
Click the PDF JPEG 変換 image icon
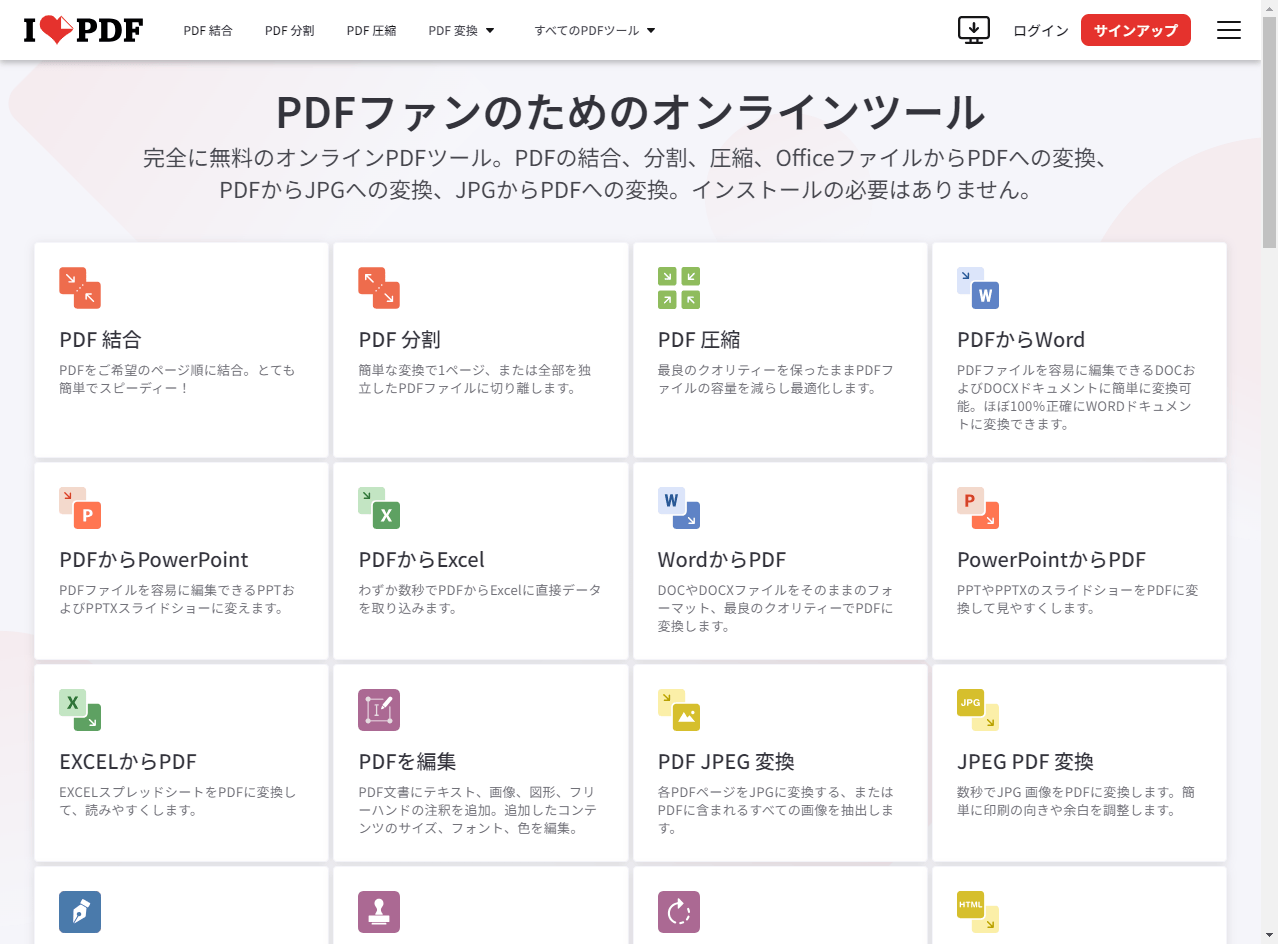coord(679,710)
